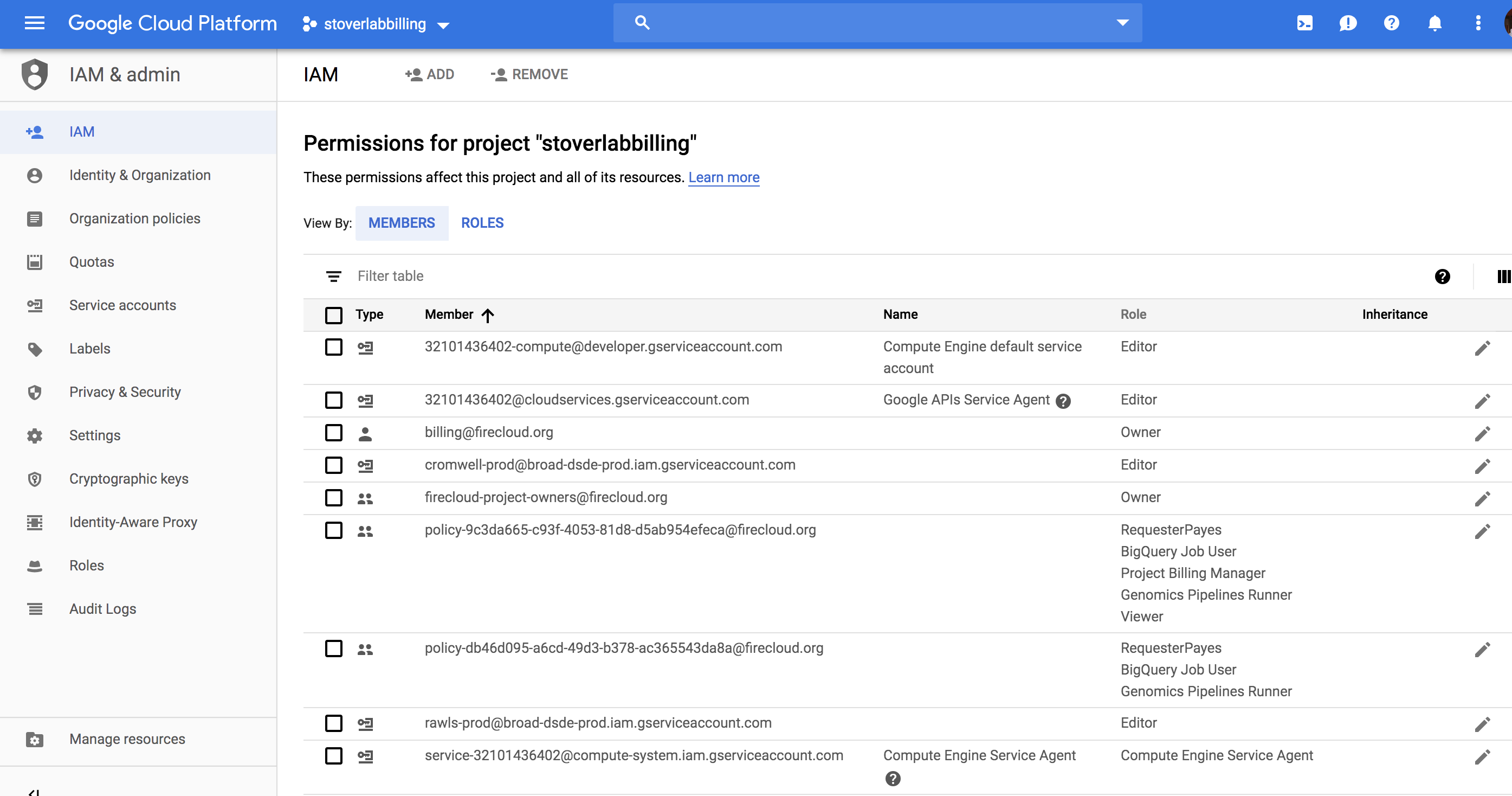Image resolution: width=1512 pixels, height=796 pixels.
Task: Switch view to MEMBERS tab
Action: (402, 223)
